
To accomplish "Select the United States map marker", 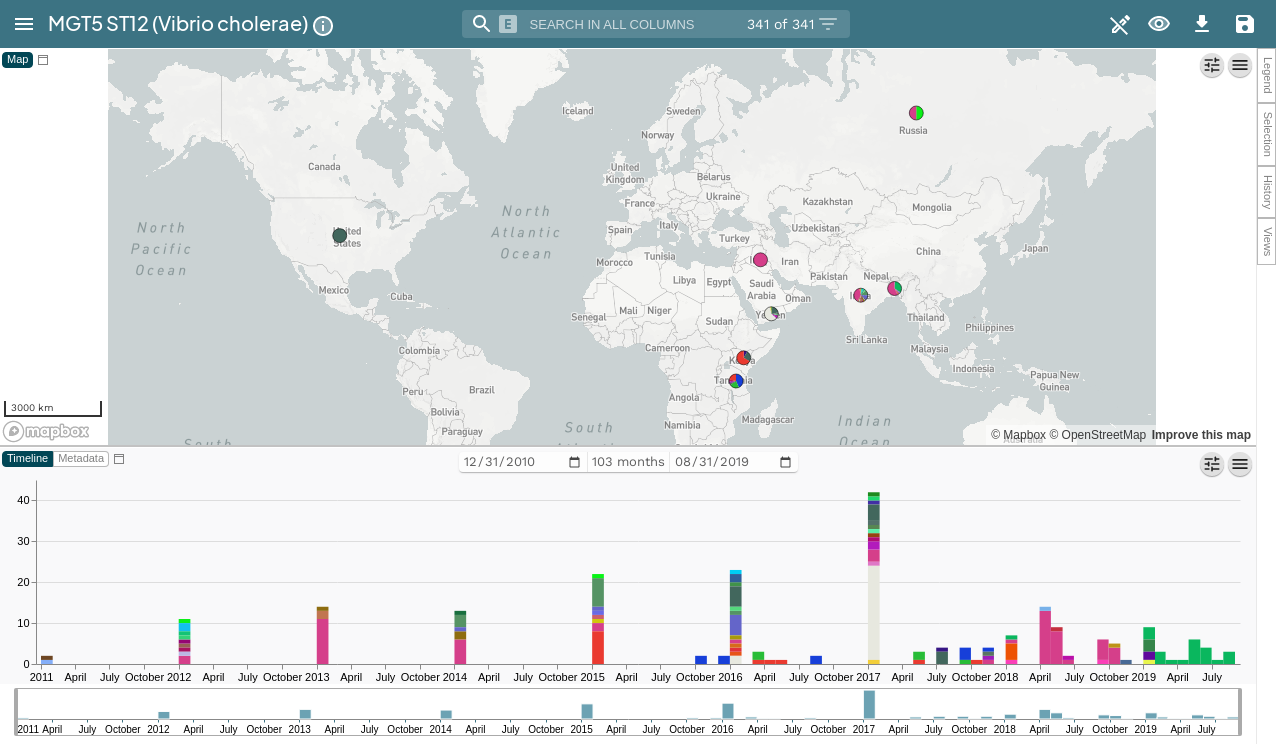I will click(340, 236).
